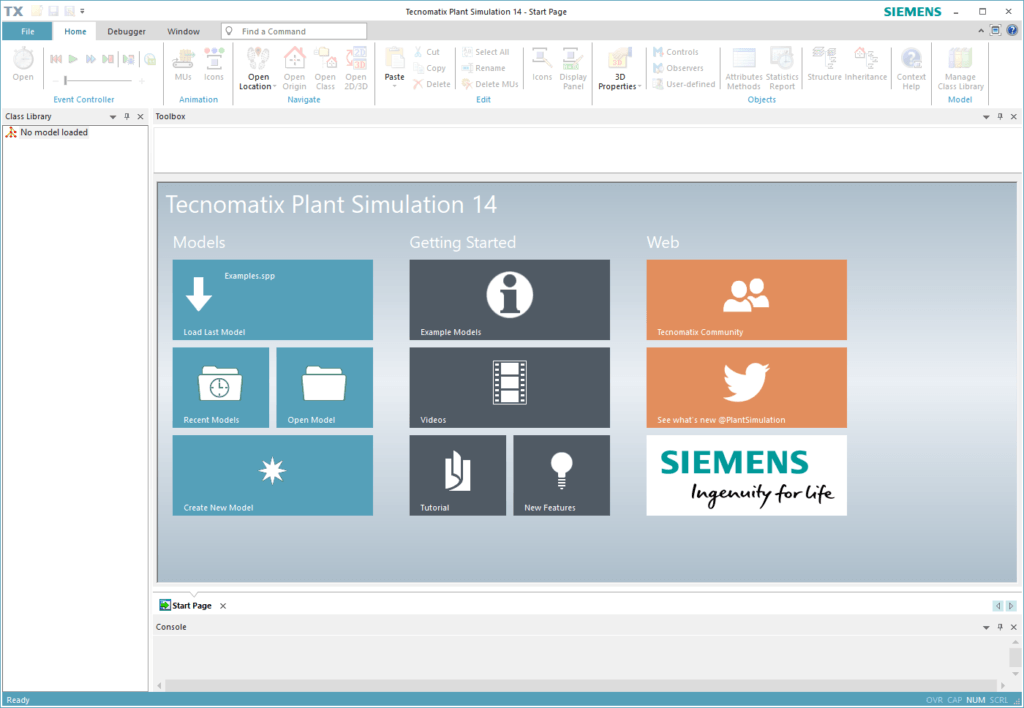Toggle auto-hide pin on Class Library panel
The width and height of the screenshot is (1024, 708).
[126, 117]
